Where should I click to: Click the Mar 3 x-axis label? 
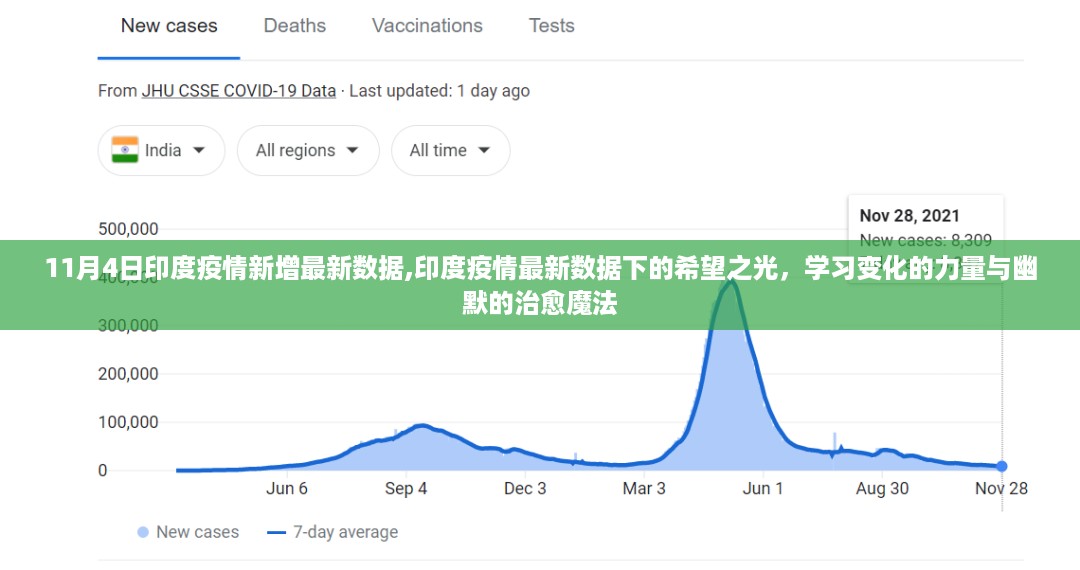coord(644,488)
